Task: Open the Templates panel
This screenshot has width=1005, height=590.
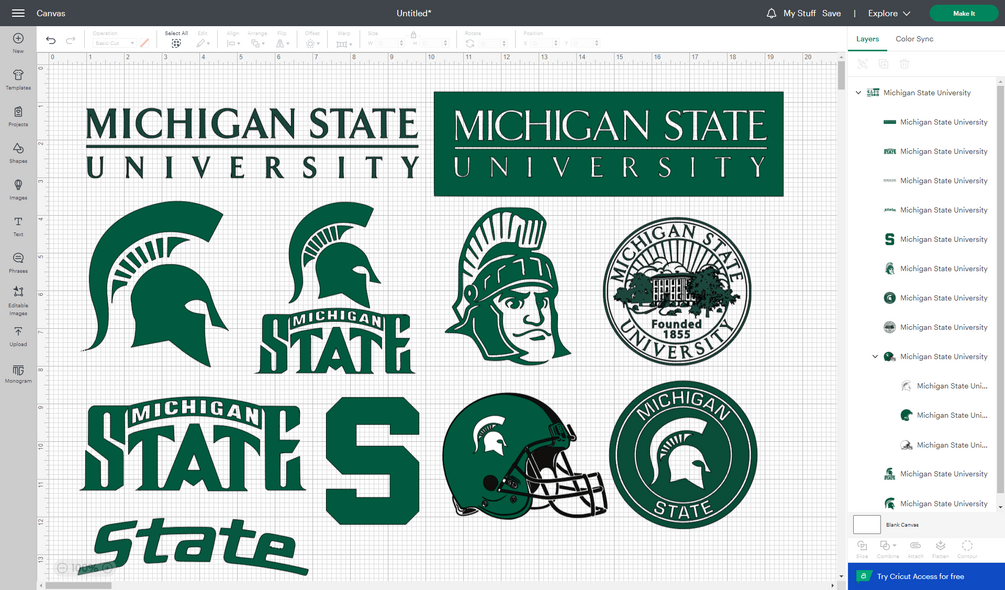Action: click(18, 80)
